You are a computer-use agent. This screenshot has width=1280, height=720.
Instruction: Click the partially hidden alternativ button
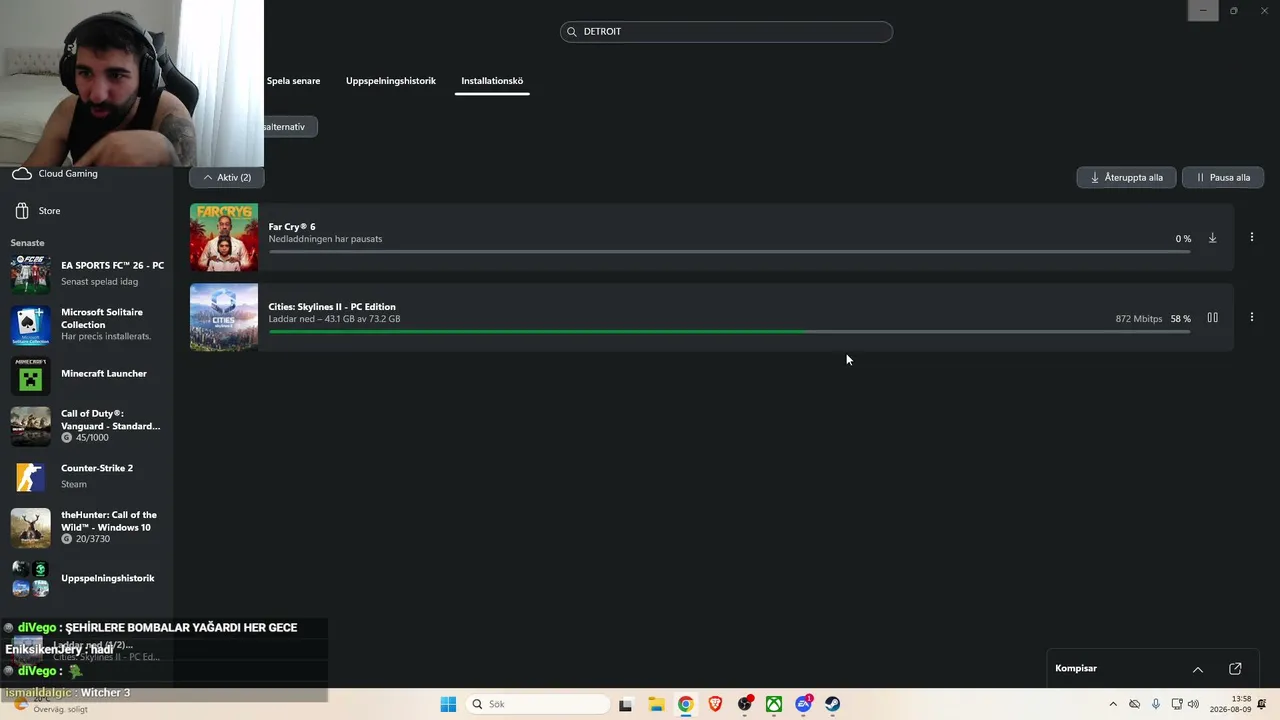[x=290, y=127]
